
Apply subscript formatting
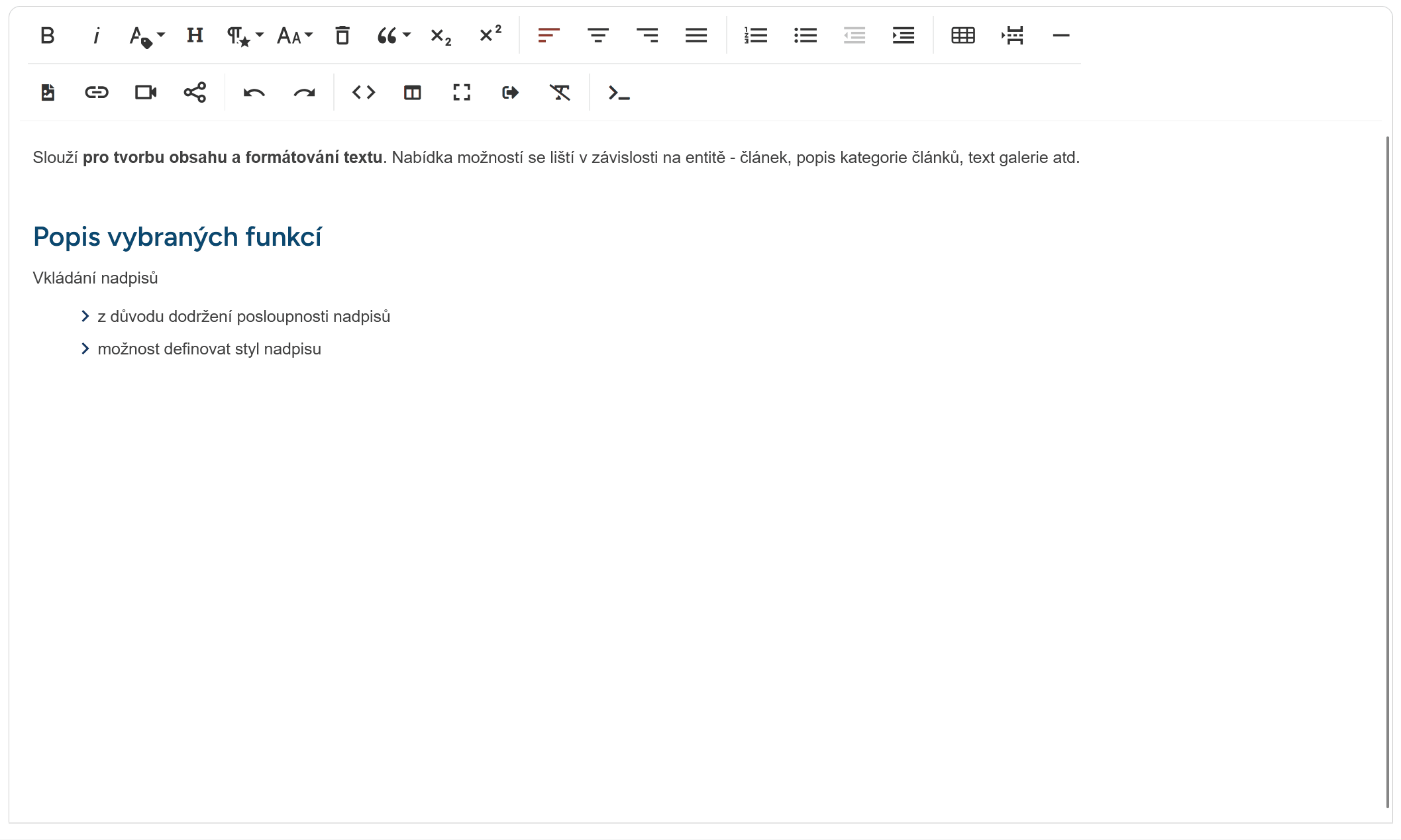pyautogui.click(x=441, y=36)
